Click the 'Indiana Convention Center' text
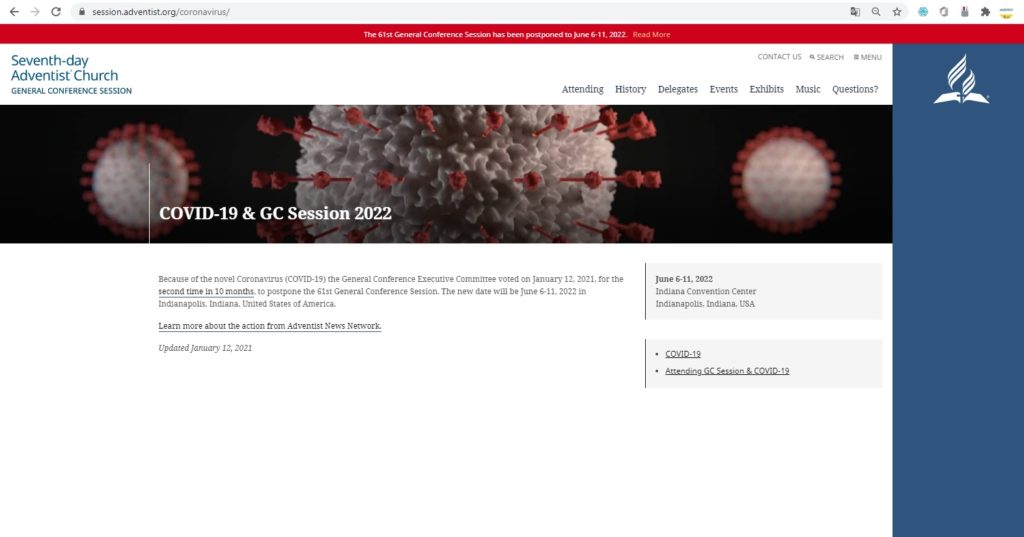The height and width of the screenshot is (537, 1024). click(x=706, y=291)
